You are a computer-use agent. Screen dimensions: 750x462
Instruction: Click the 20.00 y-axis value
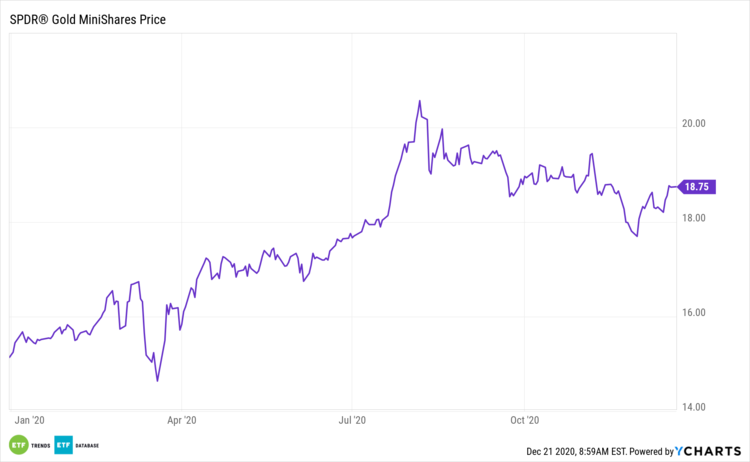click(x=693, y=123)
